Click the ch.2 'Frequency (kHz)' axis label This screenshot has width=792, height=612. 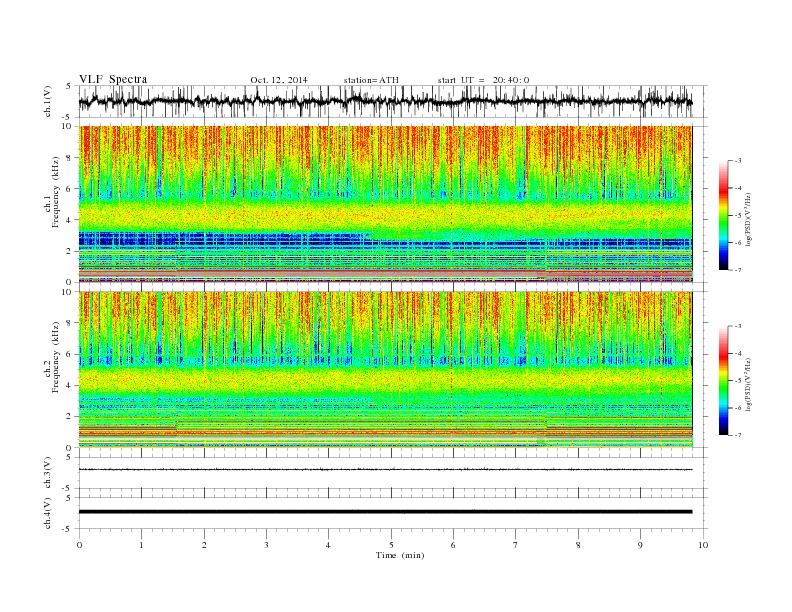[x=56, y=357]
